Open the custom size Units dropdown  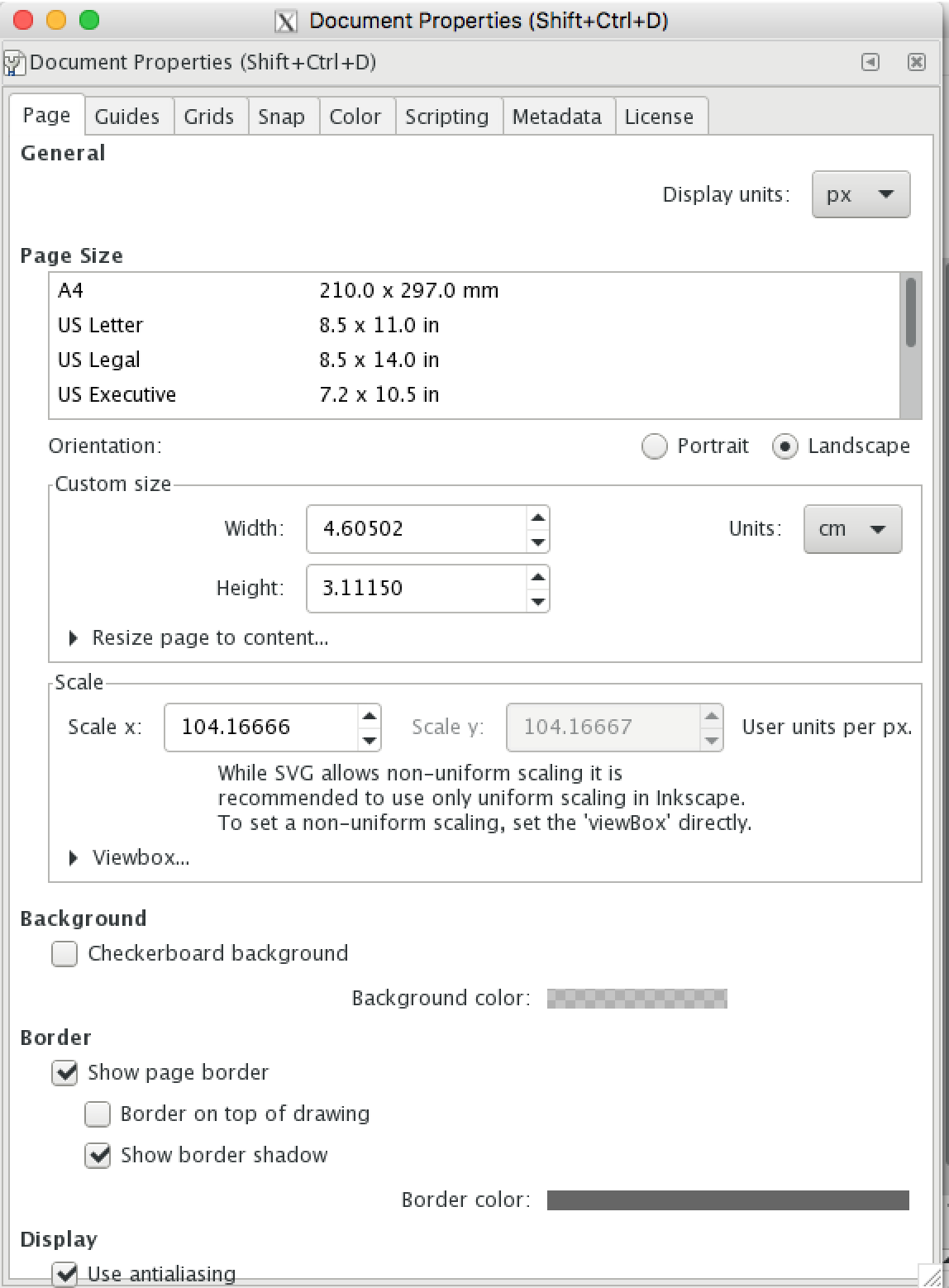[852, 529]
